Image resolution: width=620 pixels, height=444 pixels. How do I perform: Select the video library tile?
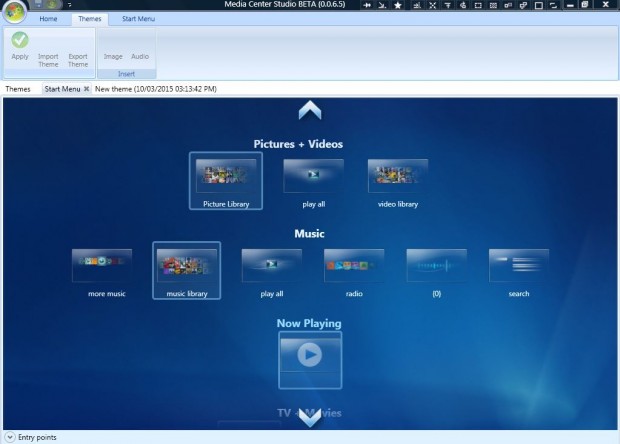coord(398,180)
